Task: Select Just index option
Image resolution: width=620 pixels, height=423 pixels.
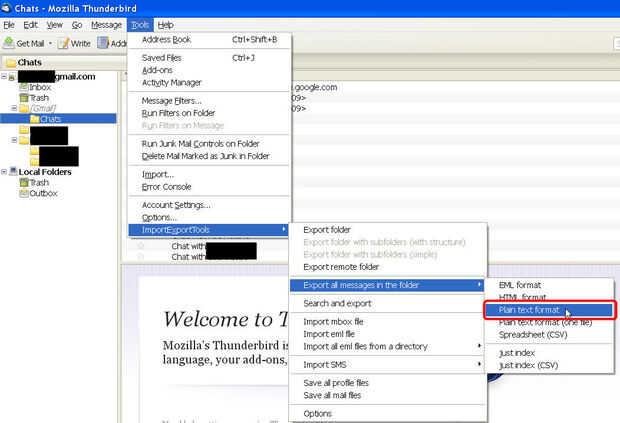Action: point(550,353)
